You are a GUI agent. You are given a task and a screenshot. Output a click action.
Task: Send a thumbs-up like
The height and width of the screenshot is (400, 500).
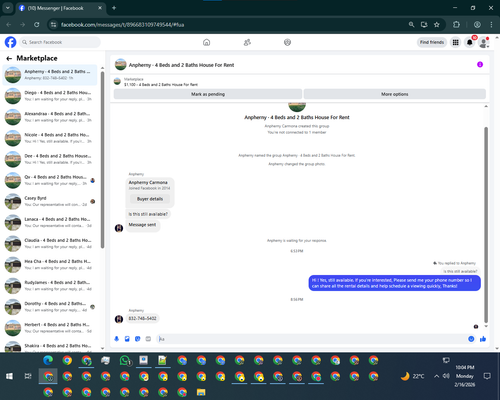(x=483, y=339)
